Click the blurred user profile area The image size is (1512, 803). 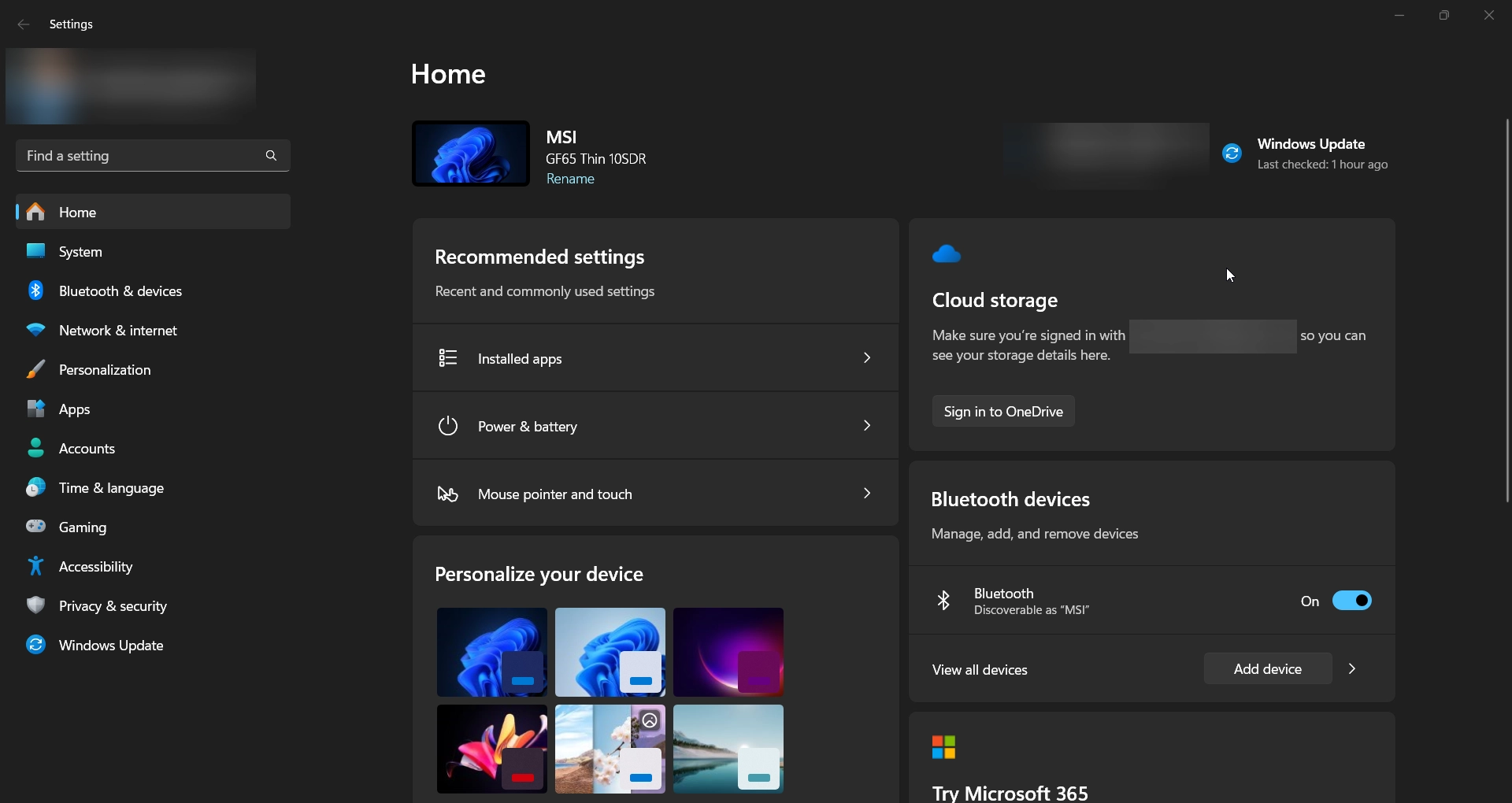coord(131,86)
